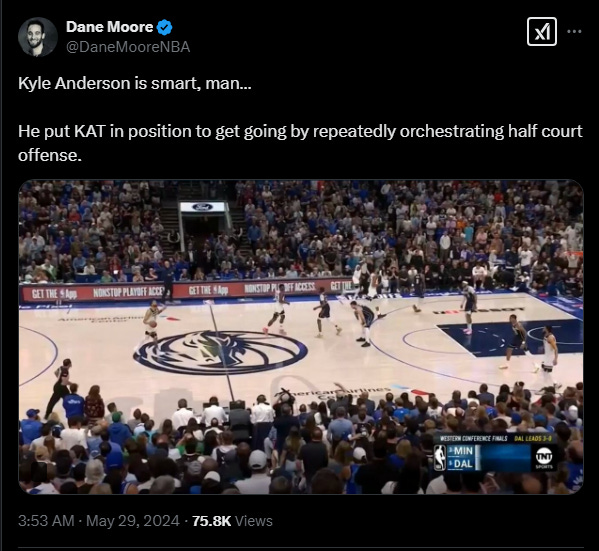Screen dimensions: 599x551
Task: Click the DAL LEADS 3-0 series label
Action: point(533,438)
